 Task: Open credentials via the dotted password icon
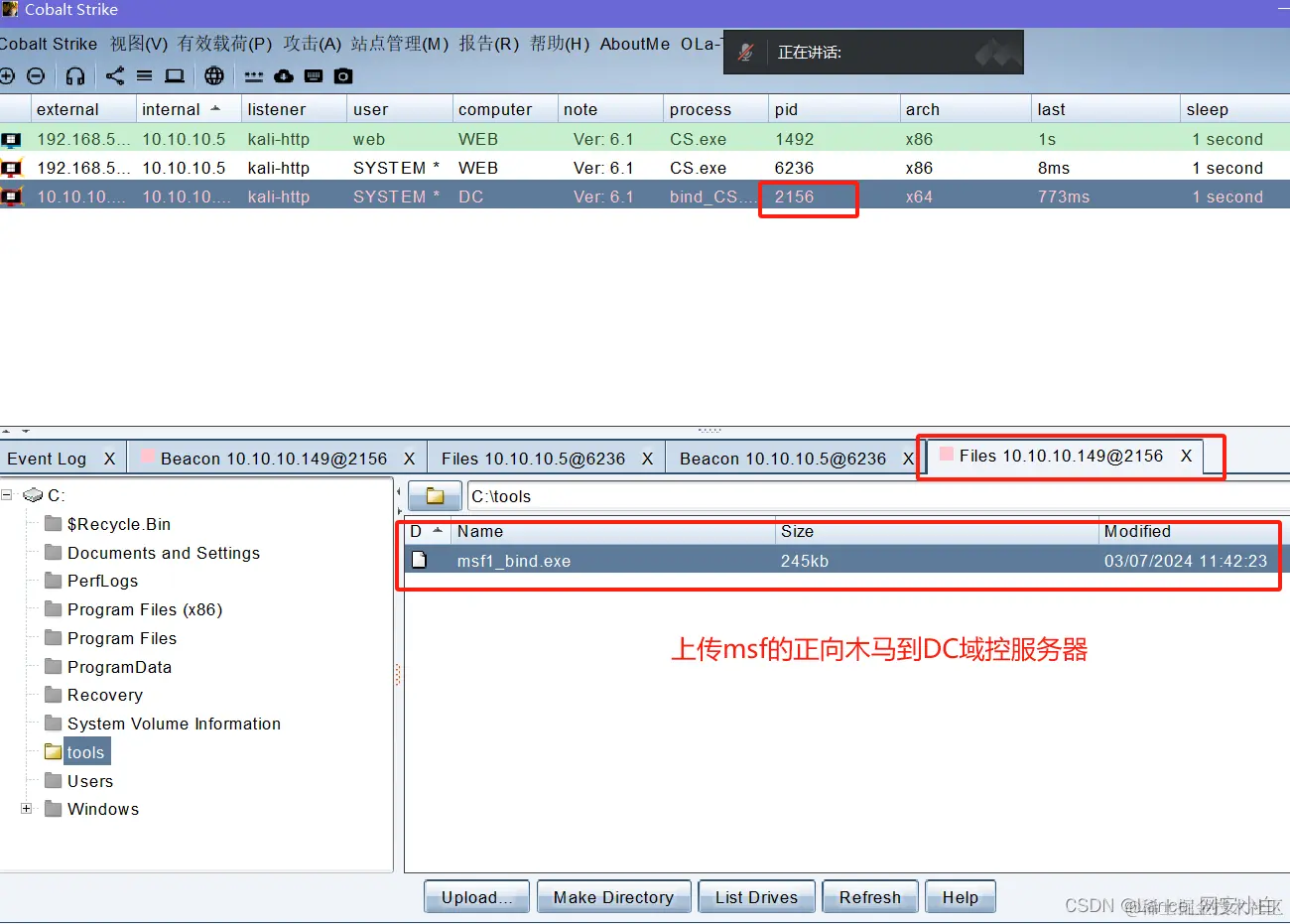tap(254, 76)
